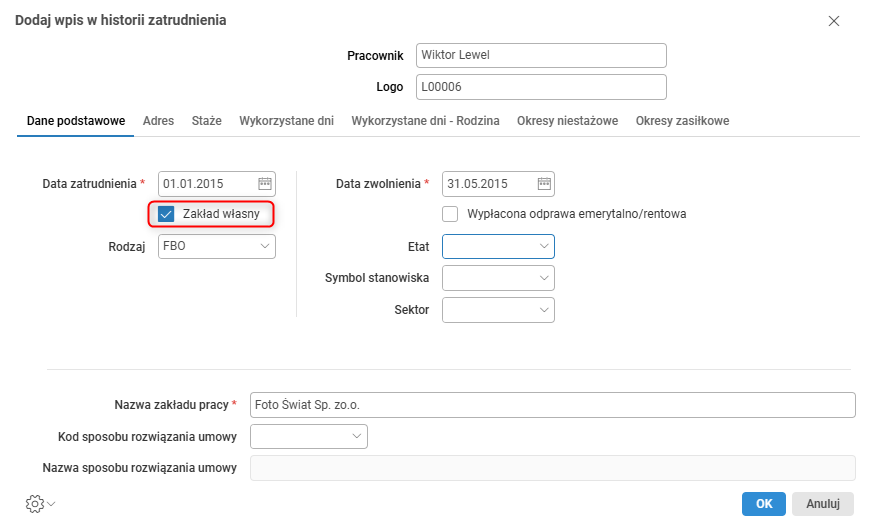
Task: Check Wypłacona odprawa emerytalno/rentowa box
Action: coord(450,214)
